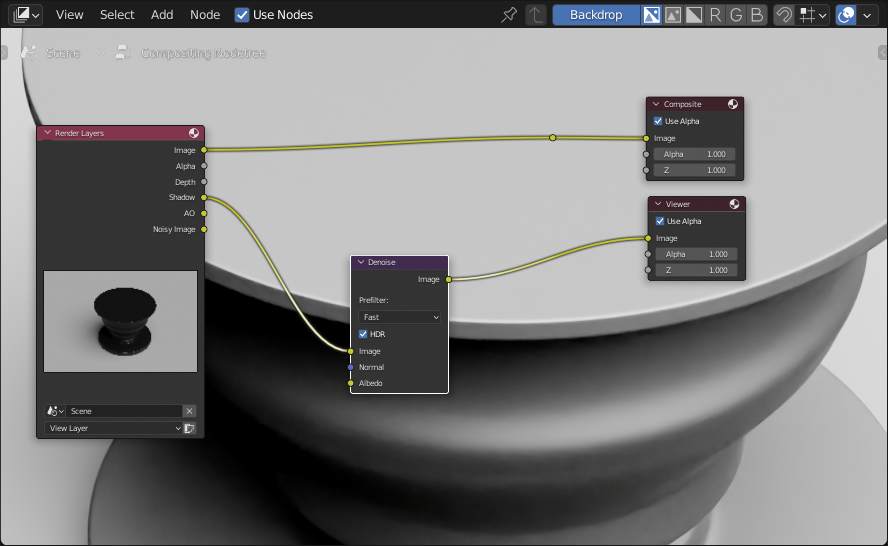Image resolution: width=888 pixels, height=546 pixels.
Task: Open the scene browse icon dropdown
Action: click(x=55, y=411)
